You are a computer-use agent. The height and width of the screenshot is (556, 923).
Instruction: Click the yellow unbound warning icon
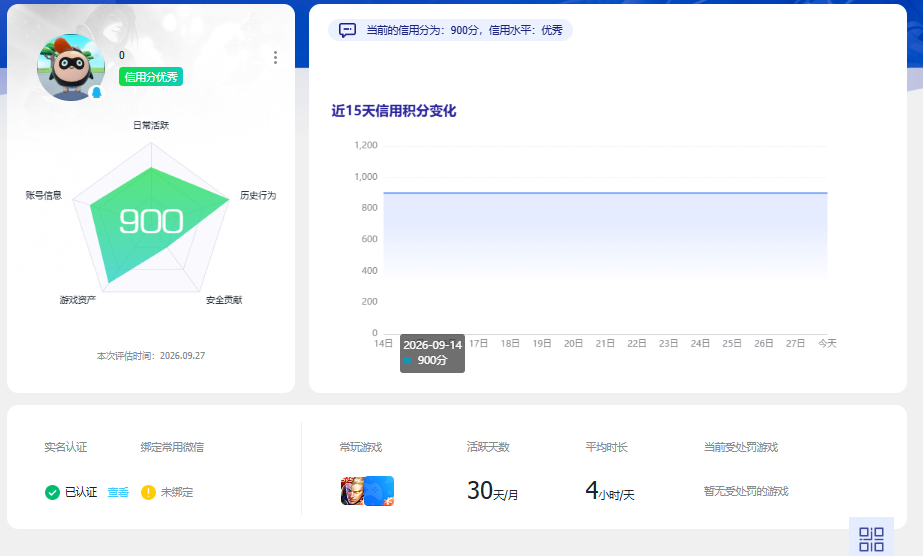[148, 492]
